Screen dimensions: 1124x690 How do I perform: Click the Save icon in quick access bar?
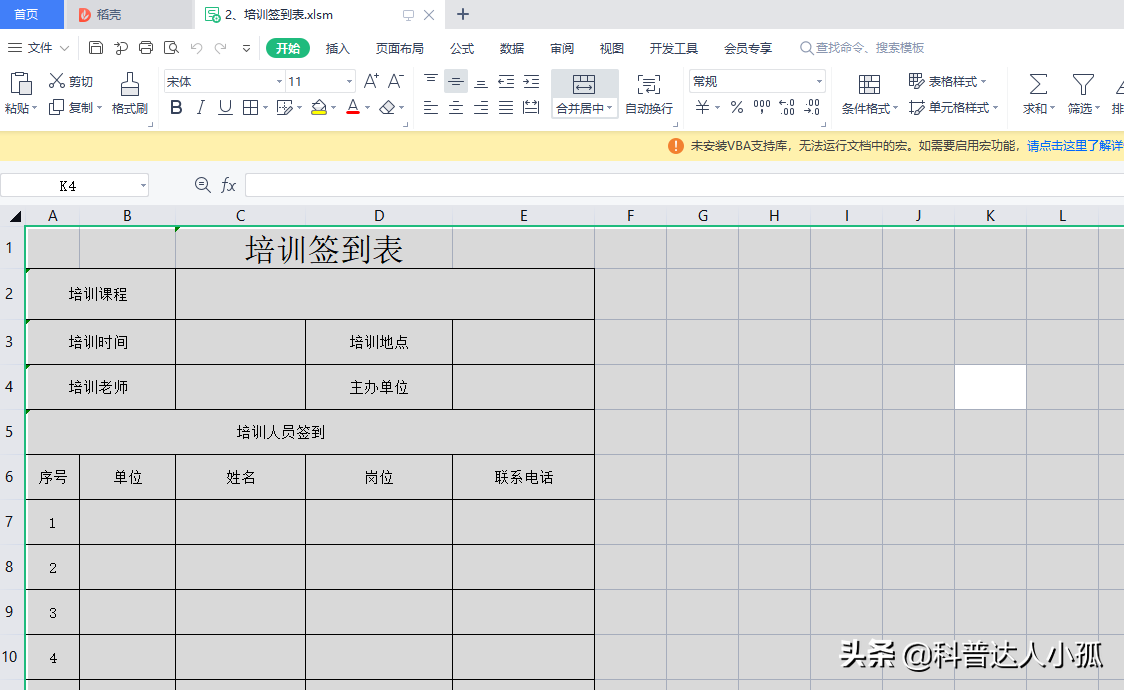tap(95, 48)
